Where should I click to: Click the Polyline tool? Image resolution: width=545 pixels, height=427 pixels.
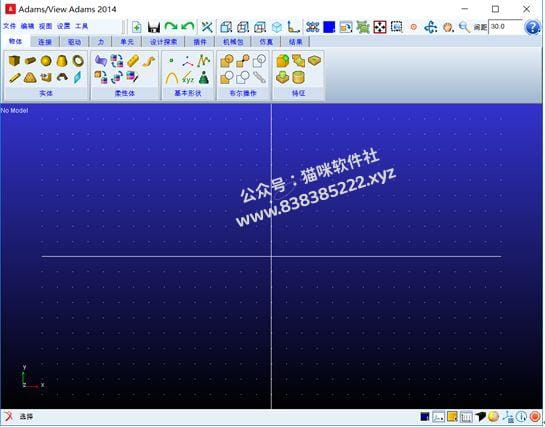tap(204, 61)
